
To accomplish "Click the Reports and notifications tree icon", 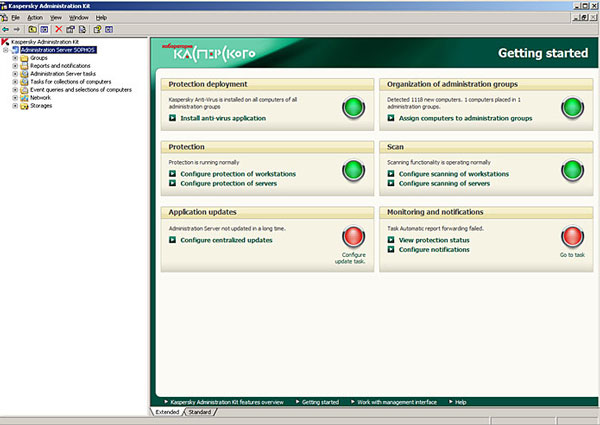I will [24, 66].
